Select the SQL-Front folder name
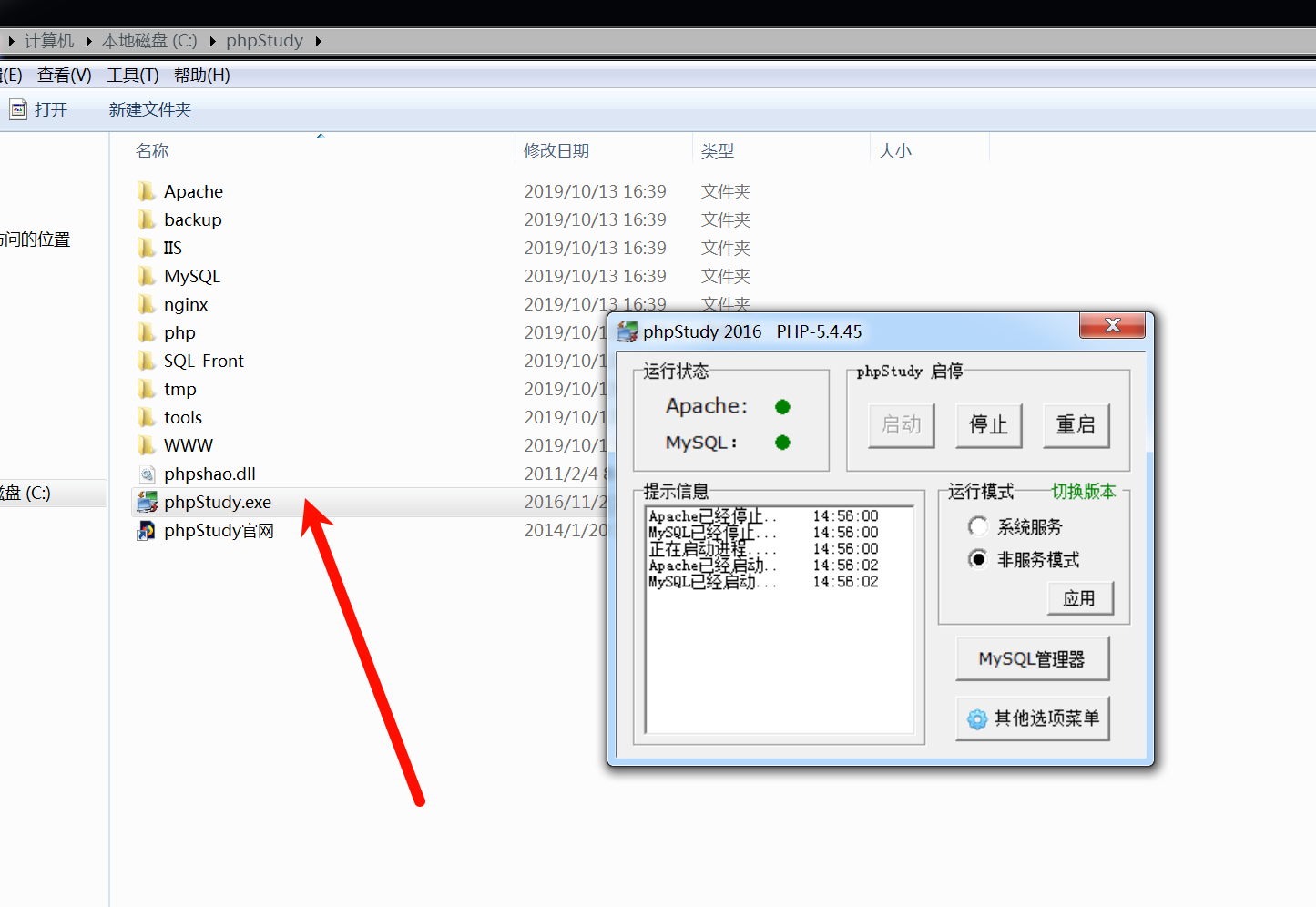This screenshot has width=1316, height=907. (x=204, y=361)
